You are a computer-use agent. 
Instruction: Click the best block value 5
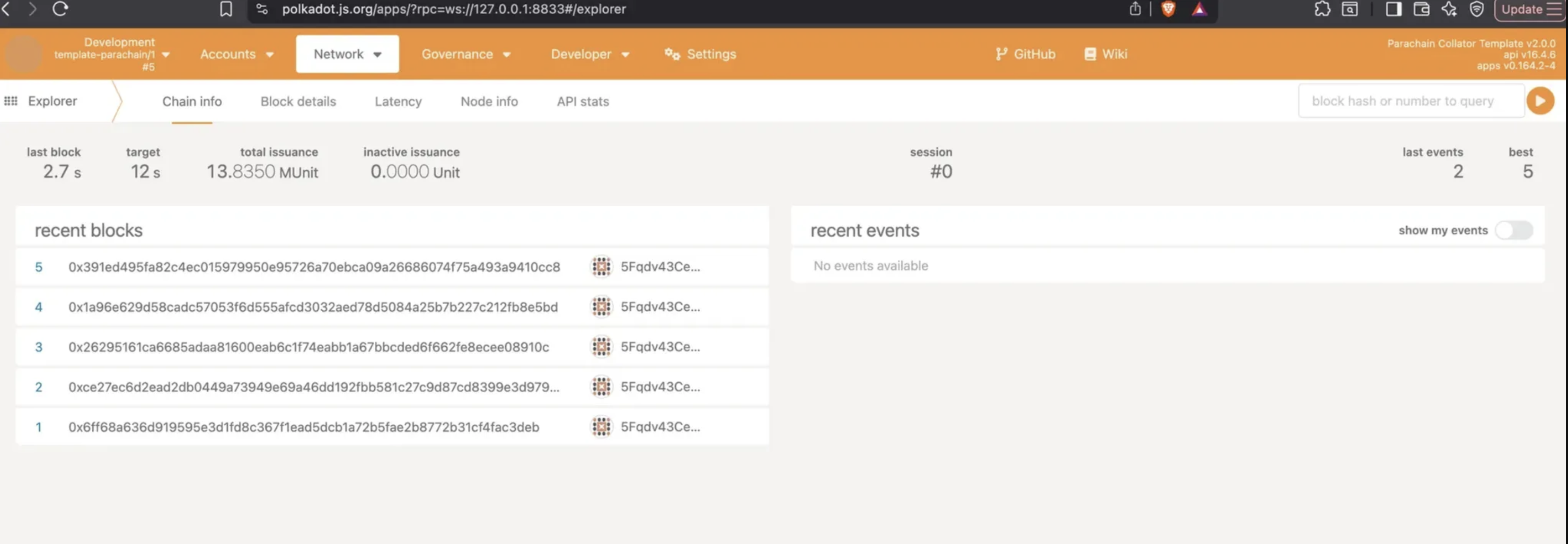[x=1528, y=172]
